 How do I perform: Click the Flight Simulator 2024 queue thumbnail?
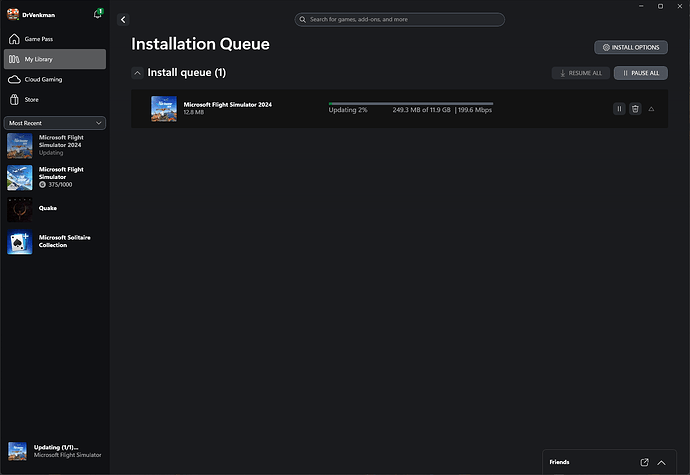(164, 109)
